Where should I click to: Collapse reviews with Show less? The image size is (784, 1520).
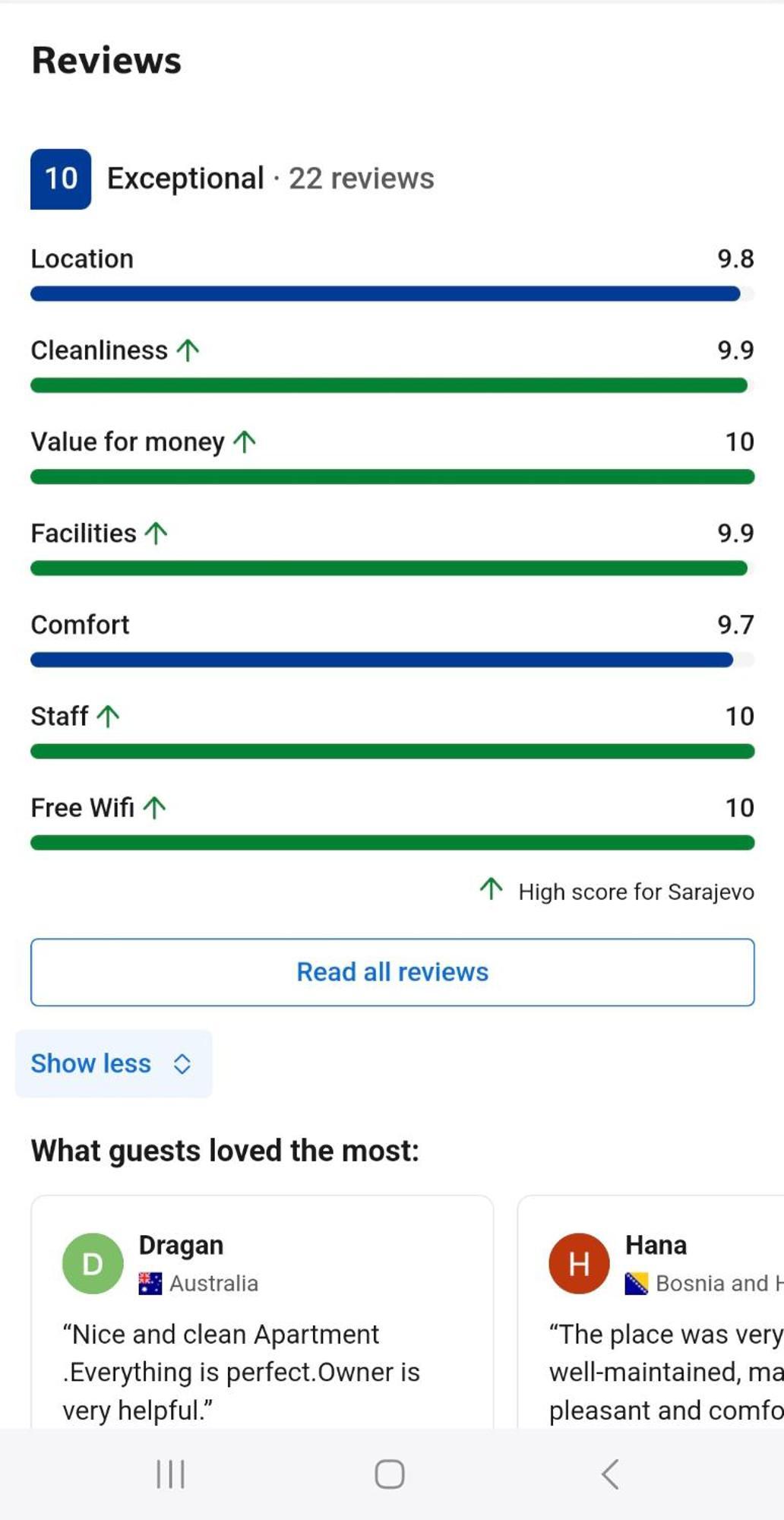point(113,1064)
